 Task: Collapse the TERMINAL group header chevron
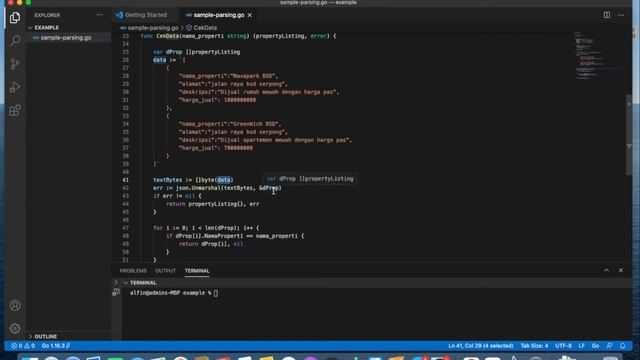coord(125,282)
